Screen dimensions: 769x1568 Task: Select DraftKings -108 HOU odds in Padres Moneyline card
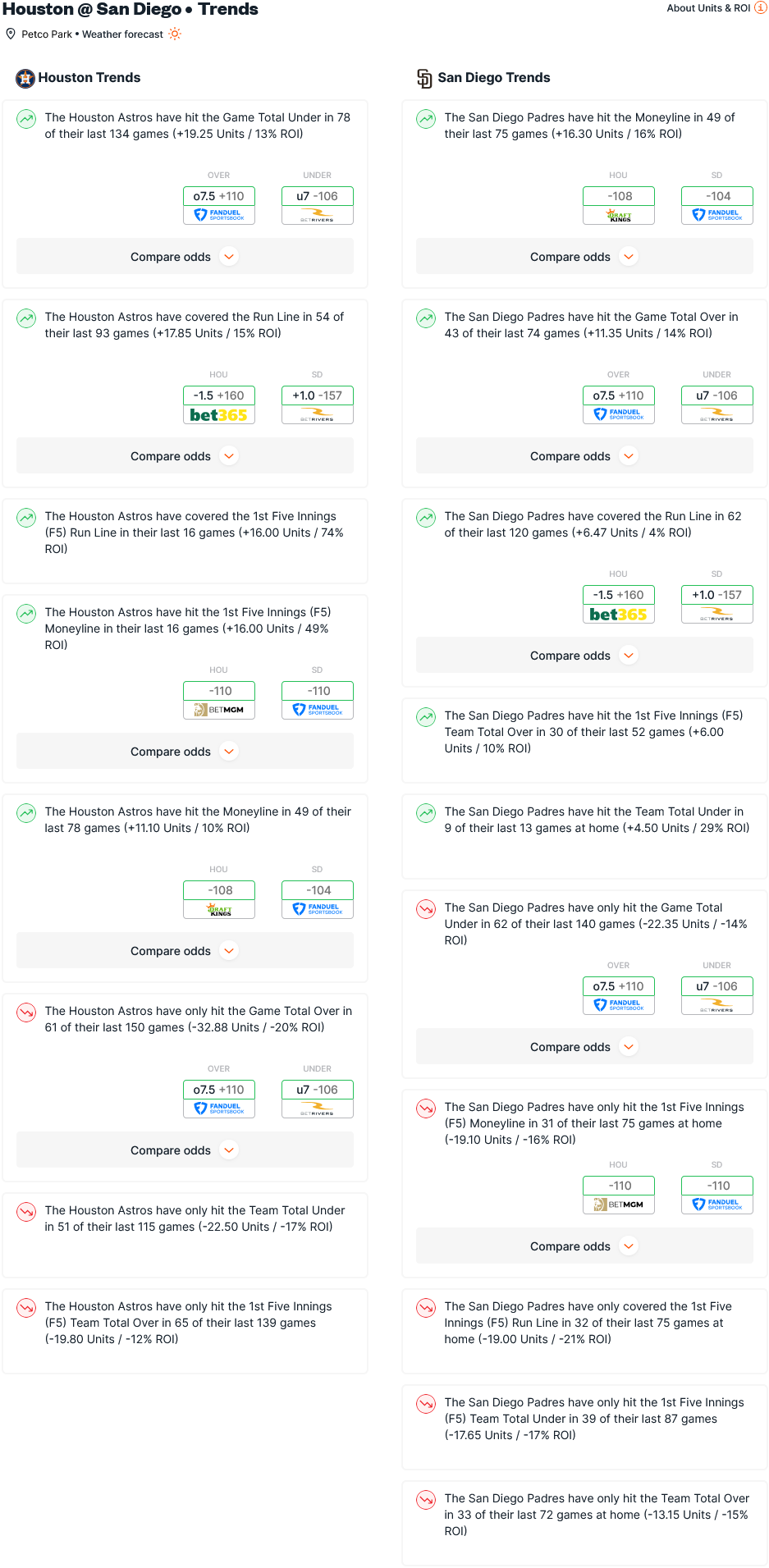(619, 205)
